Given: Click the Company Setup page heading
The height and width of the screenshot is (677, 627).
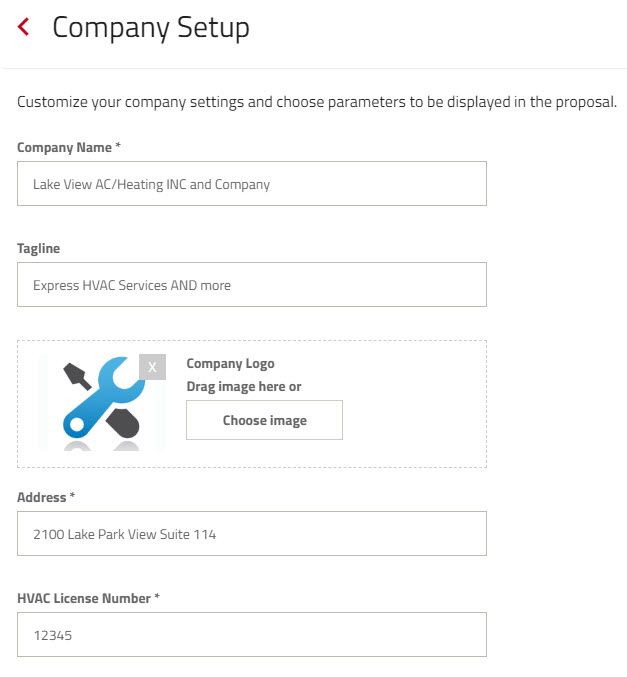Looking at the screenshot, I should [151, 28].
